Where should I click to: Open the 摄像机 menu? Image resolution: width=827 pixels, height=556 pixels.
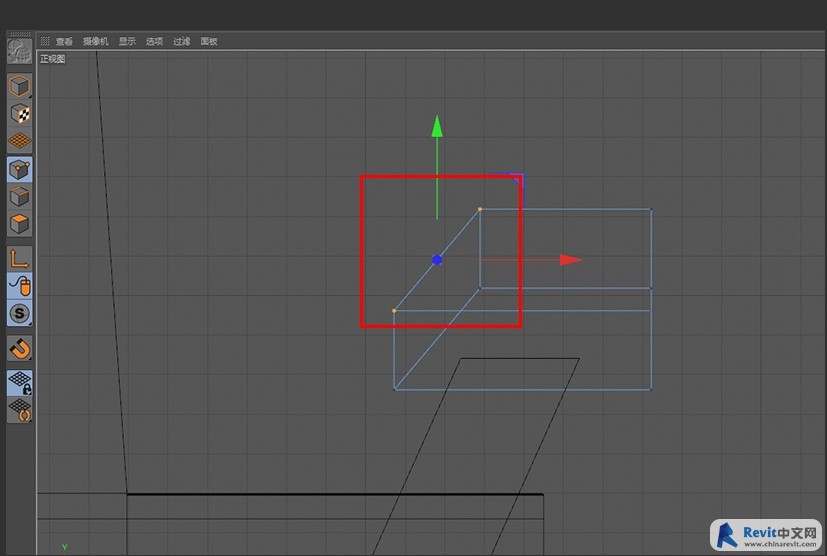click(x=95, y=41)
